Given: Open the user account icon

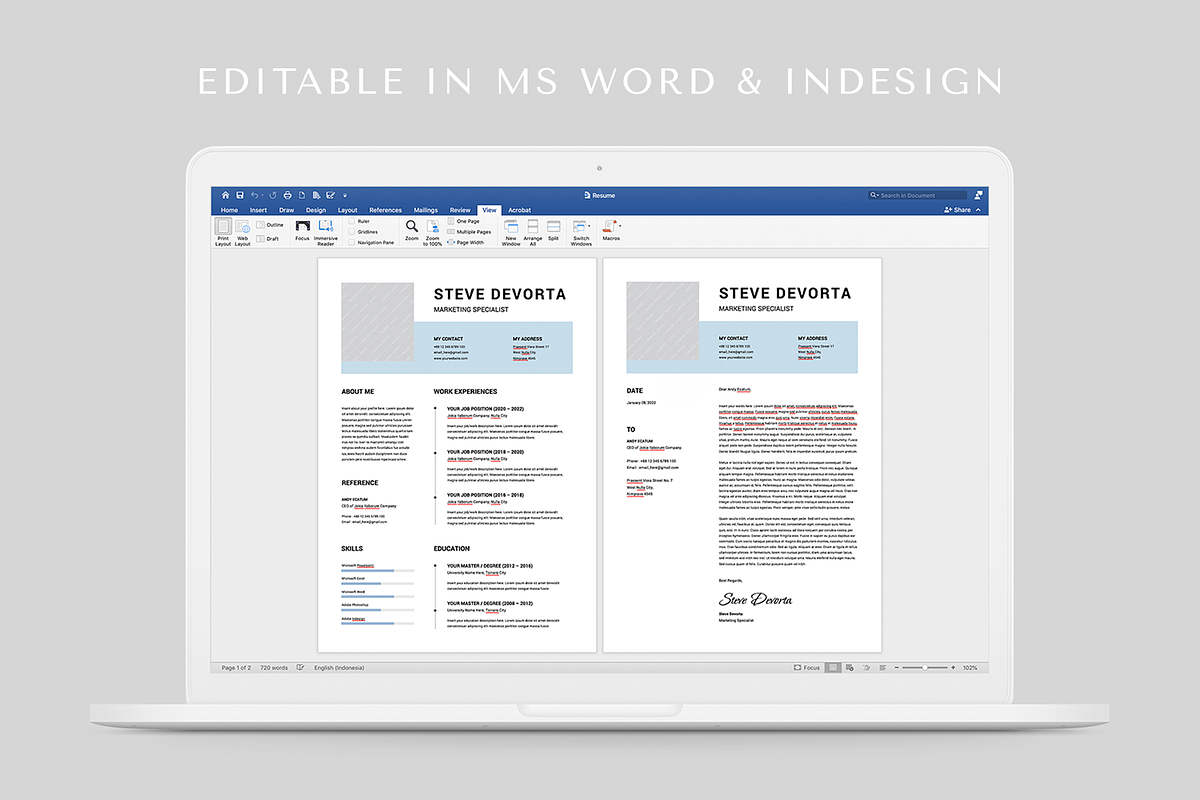Looking at the screenshot, I should [978, 195].
